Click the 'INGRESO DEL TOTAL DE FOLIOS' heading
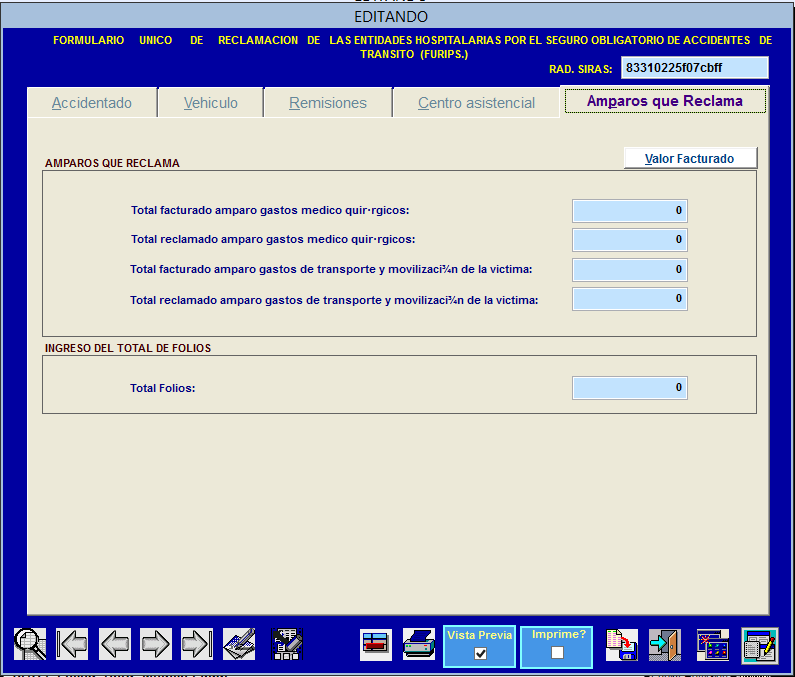 [128, 348]
